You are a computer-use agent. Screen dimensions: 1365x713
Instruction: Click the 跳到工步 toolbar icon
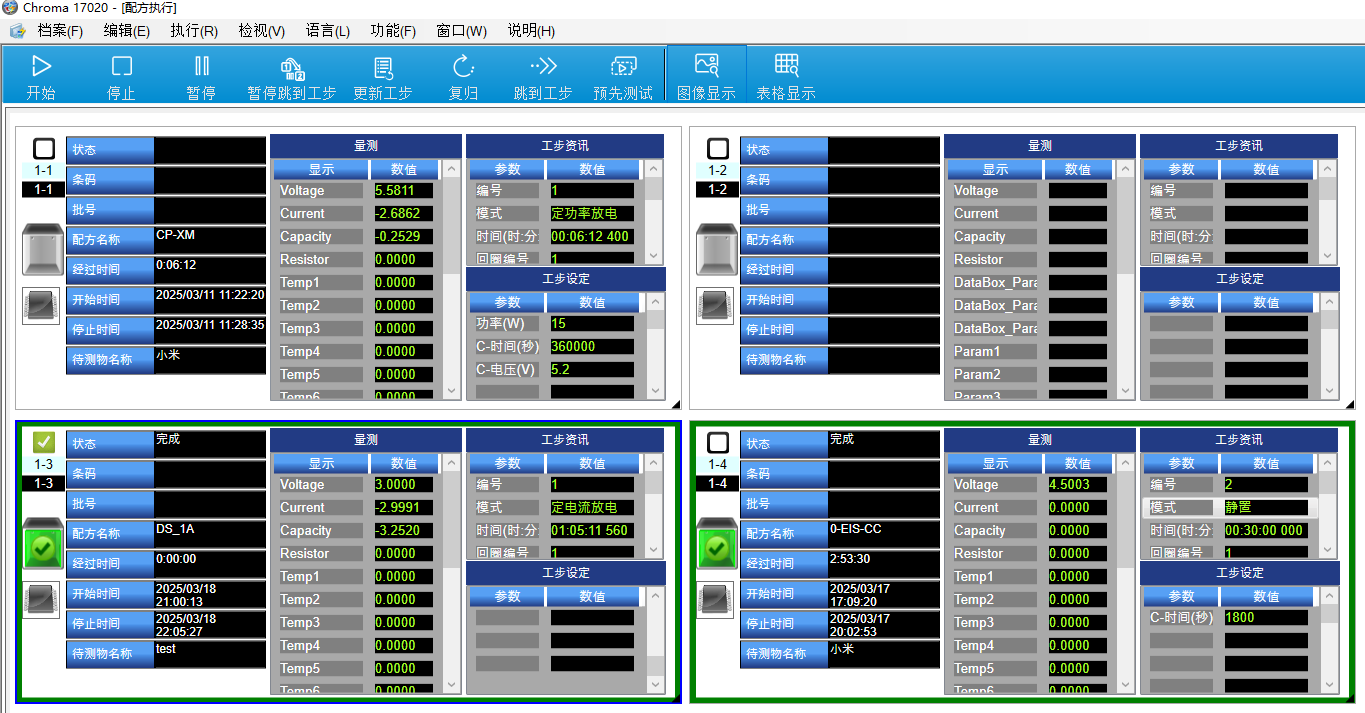543,67
